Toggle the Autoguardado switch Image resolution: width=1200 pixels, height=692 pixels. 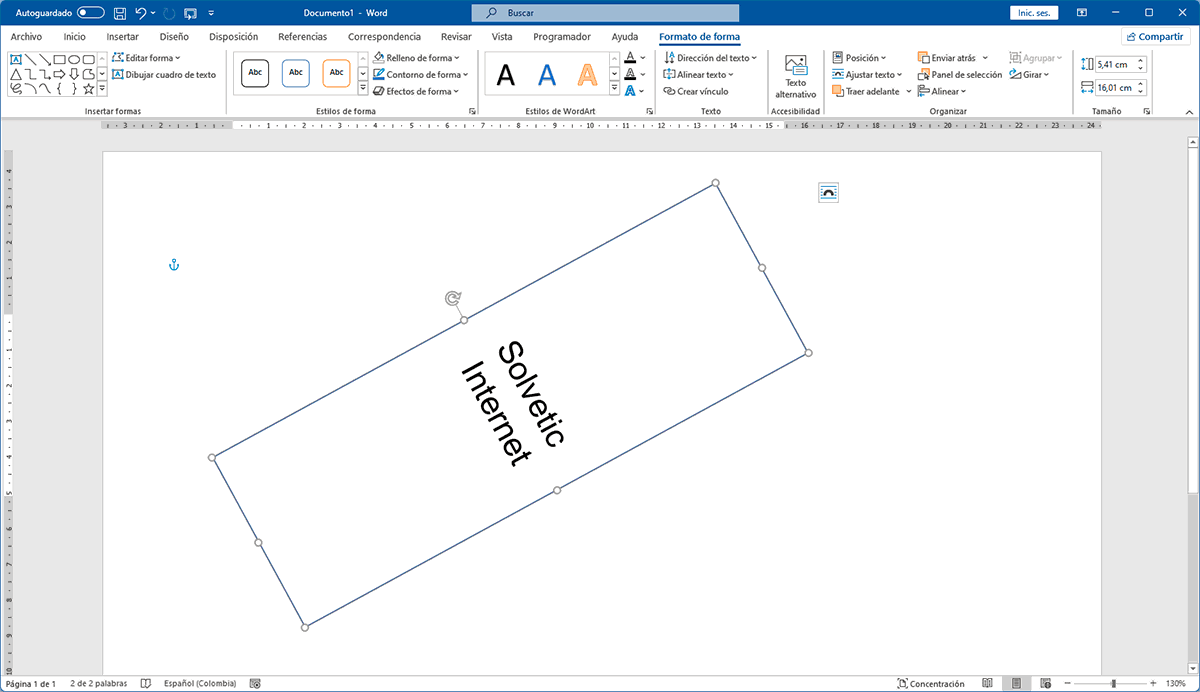click(x=91, y=13)
